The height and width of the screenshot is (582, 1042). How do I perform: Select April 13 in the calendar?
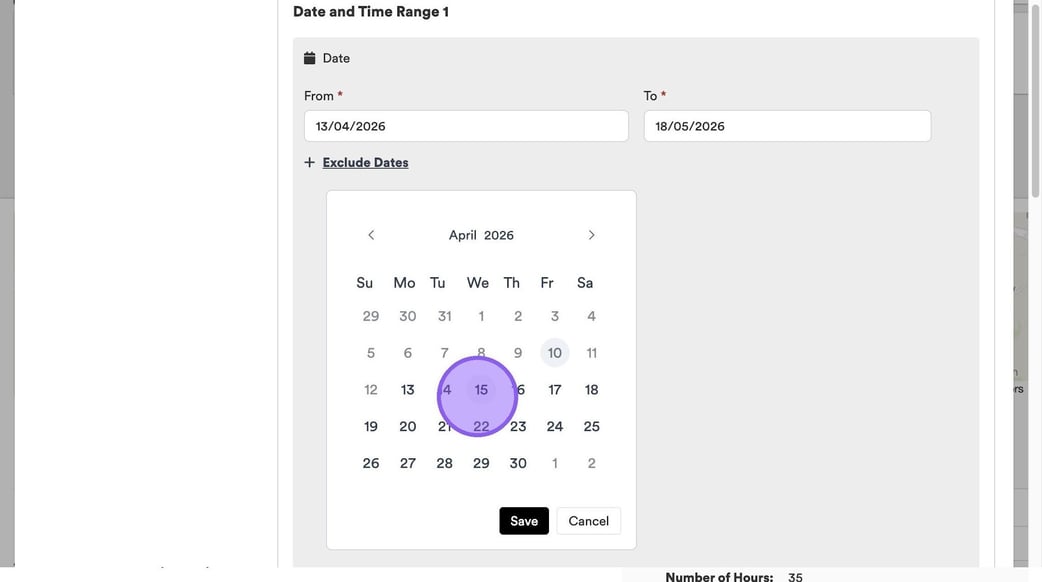pyautogui.click(x=408, y=390)
